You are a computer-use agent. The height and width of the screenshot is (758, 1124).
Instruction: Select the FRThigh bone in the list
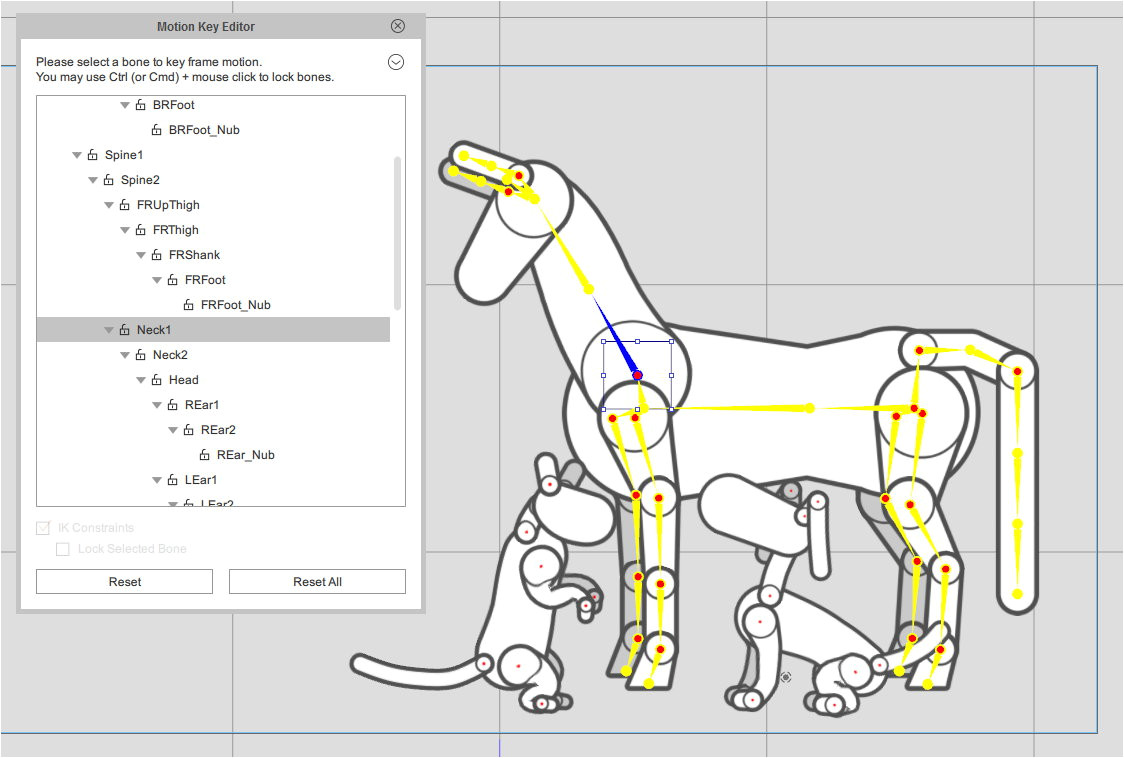click(x=175, y=230)
